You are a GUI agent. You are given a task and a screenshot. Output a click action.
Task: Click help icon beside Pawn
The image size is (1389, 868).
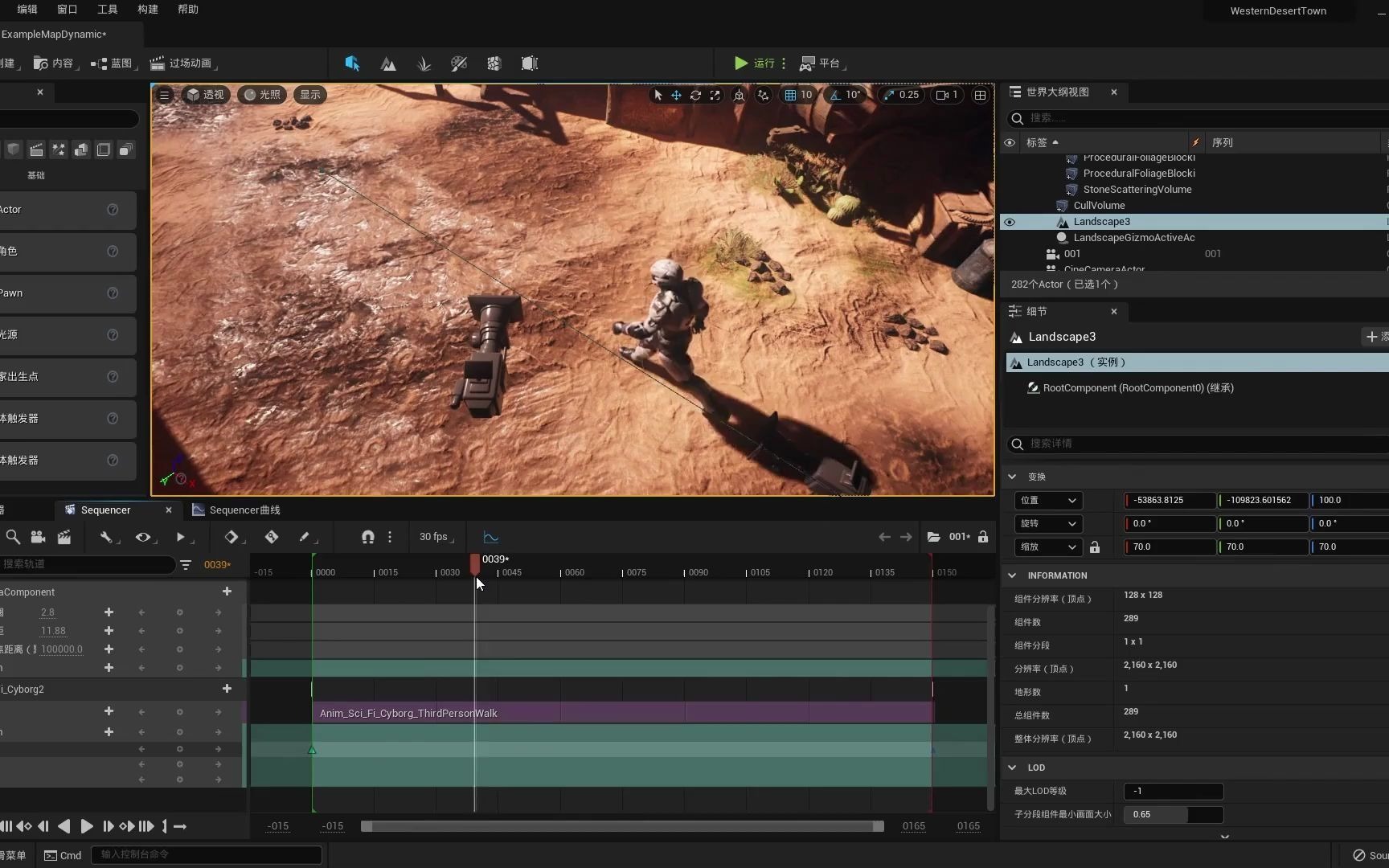click(113, 293)
